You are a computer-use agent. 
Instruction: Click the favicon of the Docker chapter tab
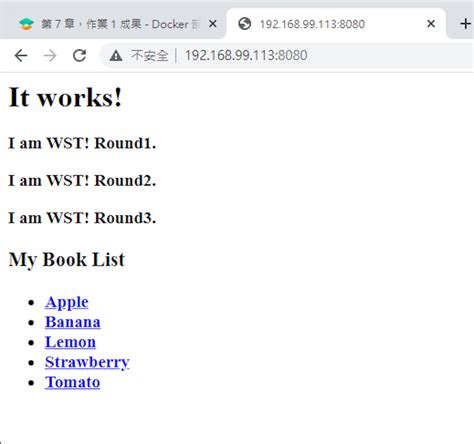pyautogui.click(x=26, y=24)
